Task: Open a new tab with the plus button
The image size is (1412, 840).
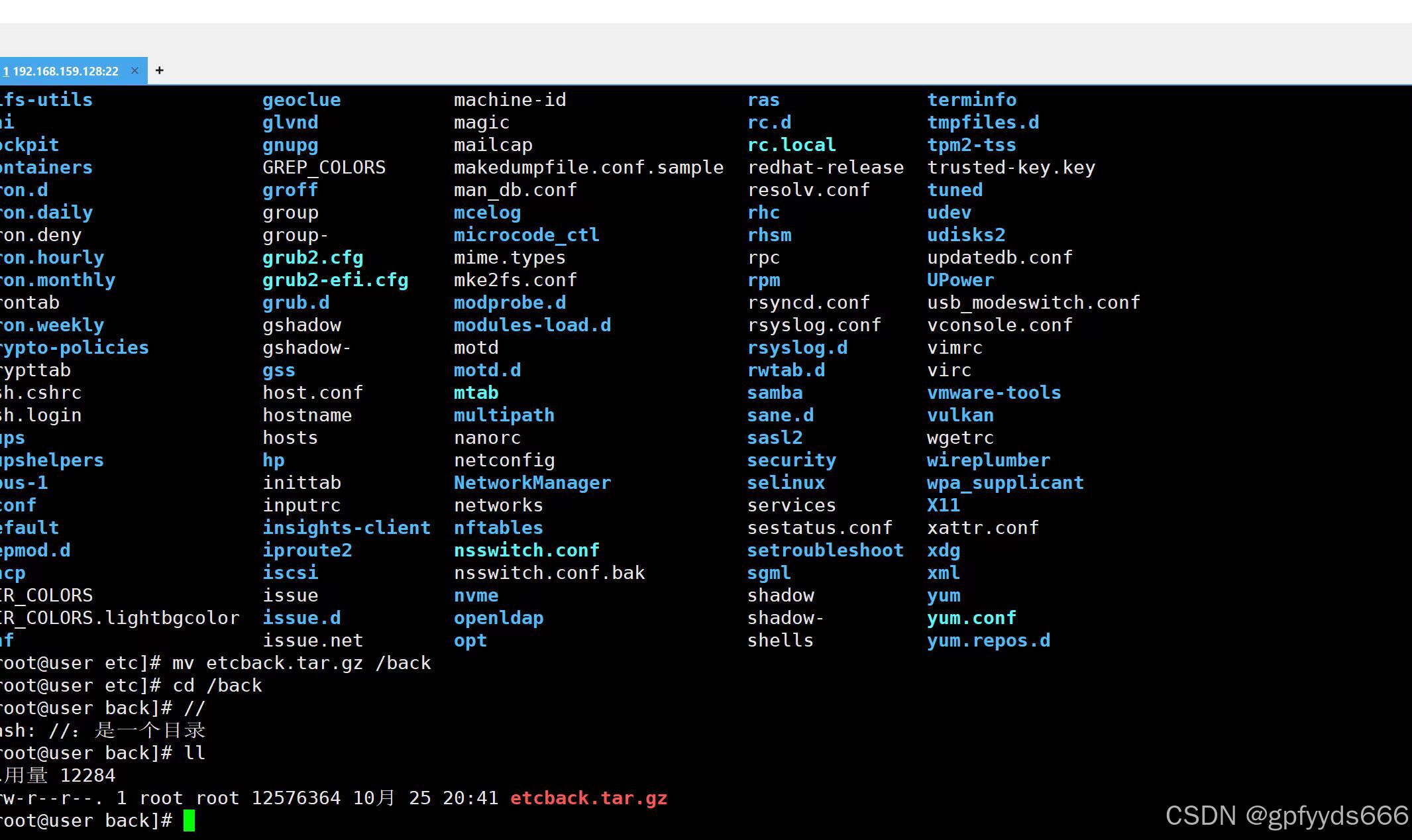Action: (x=159, y=70)
